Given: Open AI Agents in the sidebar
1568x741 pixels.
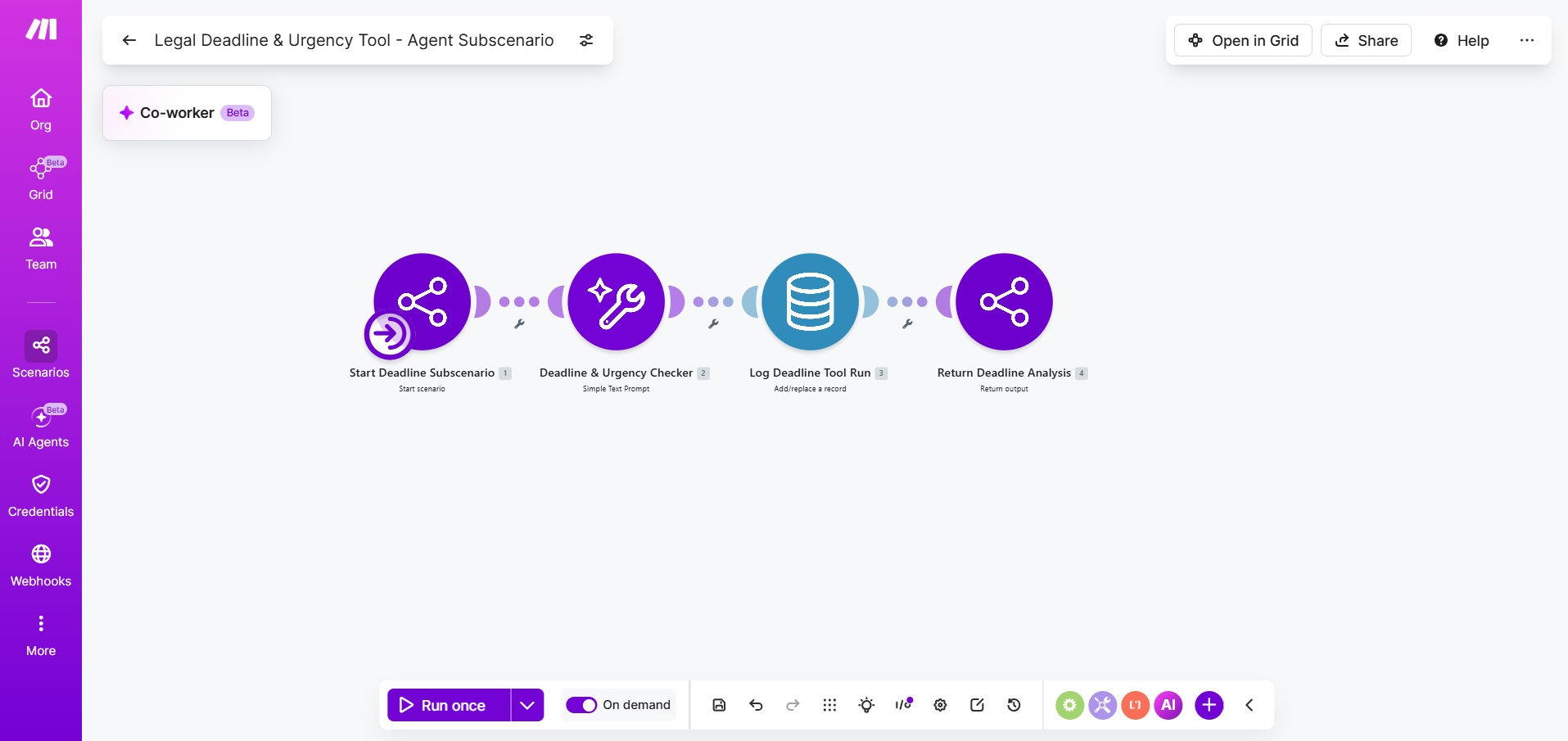Looking at the screenshot, I should (x=41, y=427).
